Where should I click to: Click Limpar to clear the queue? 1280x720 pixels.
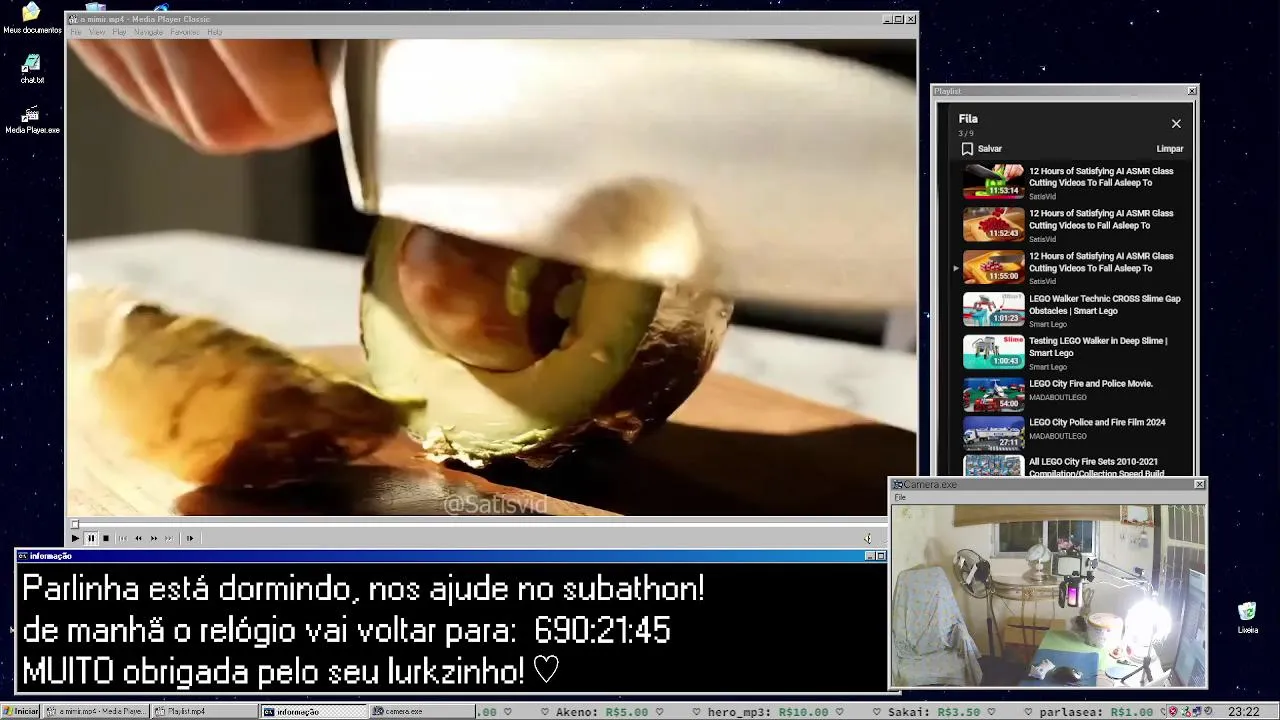1170,149
